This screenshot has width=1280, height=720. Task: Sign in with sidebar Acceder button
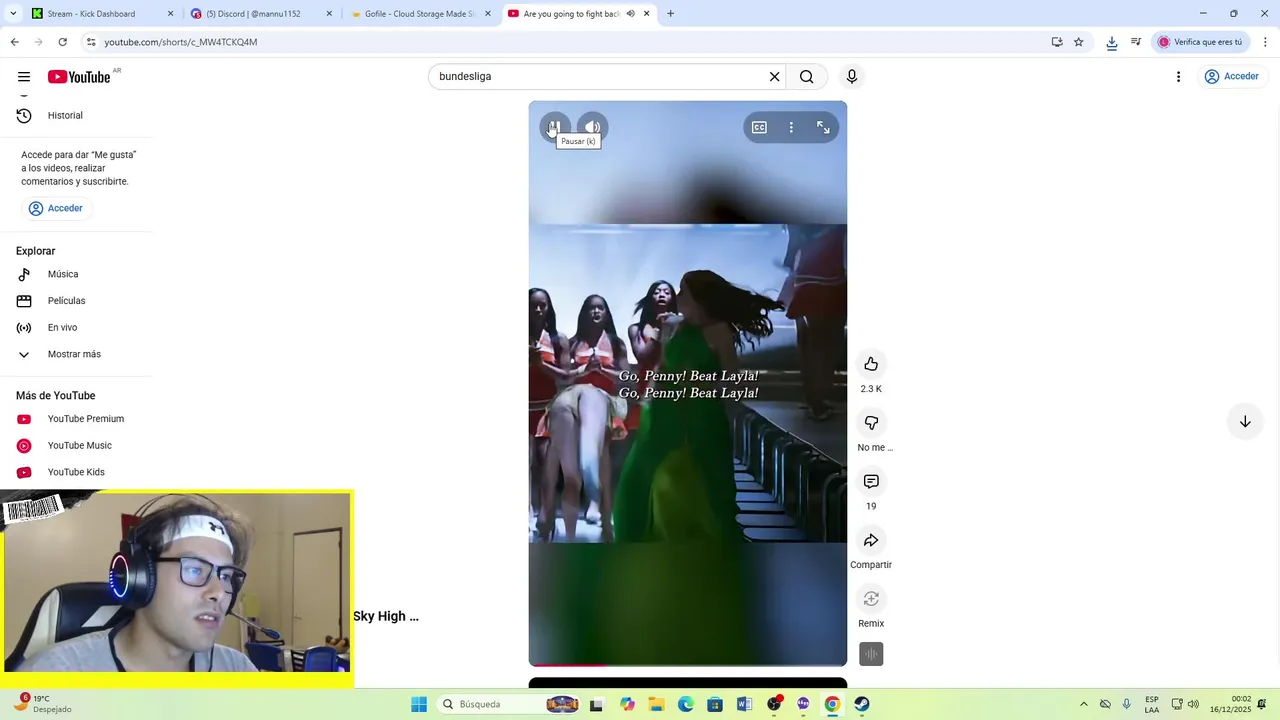click(56, 208)
